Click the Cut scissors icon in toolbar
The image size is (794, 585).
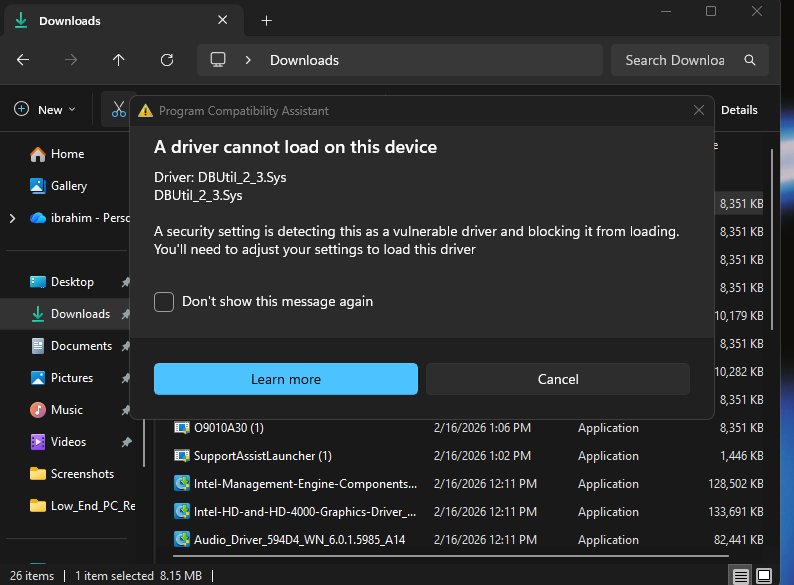[x=119, y=110]
